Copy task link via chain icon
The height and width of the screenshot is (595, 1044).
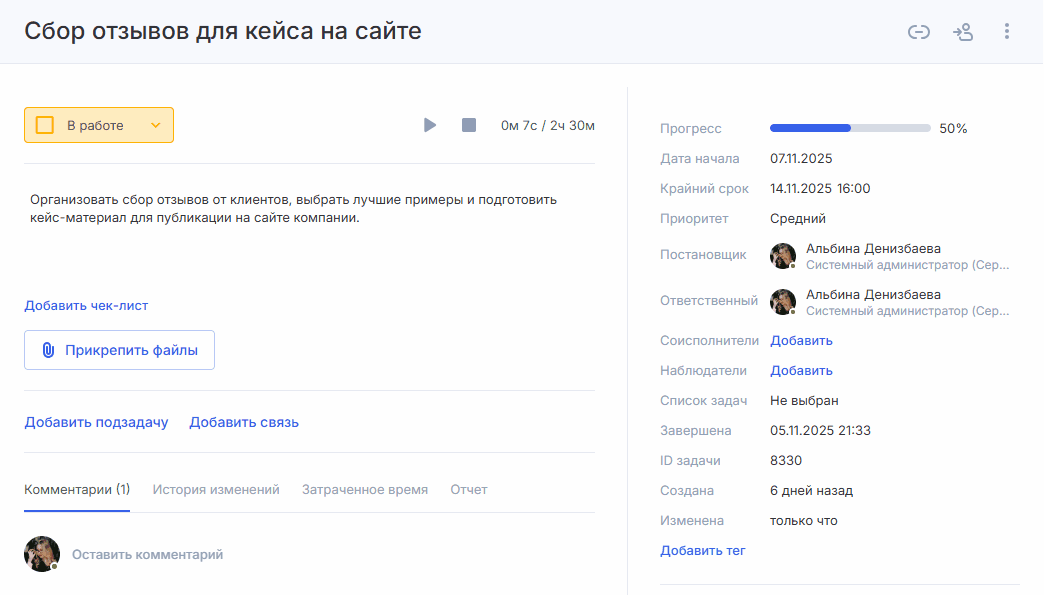click(918, 32)
